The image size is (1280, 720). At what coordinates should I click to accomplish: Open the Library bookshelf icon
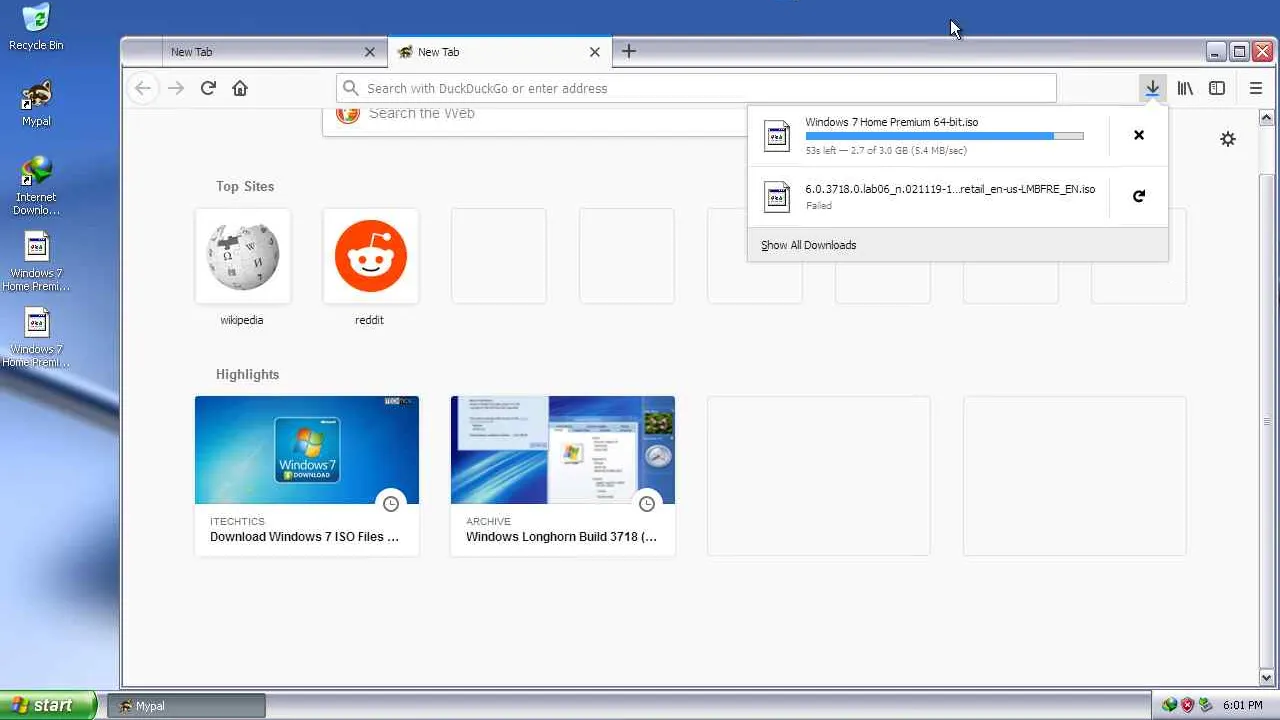pos(1185,88)
